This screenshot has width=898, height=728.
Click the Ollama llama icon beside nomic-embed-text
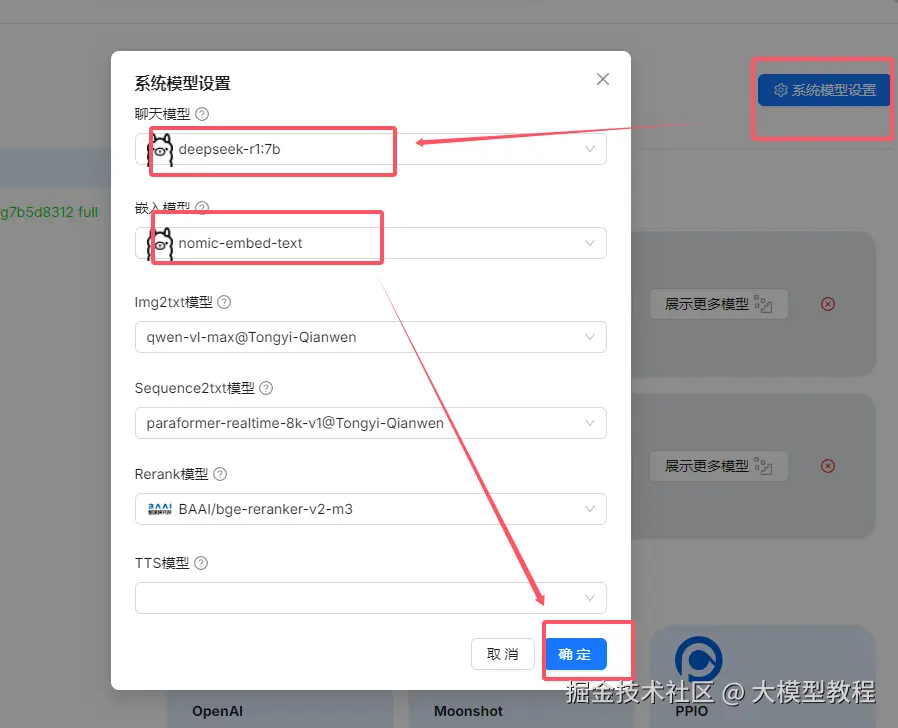click(x=160, y=243)
